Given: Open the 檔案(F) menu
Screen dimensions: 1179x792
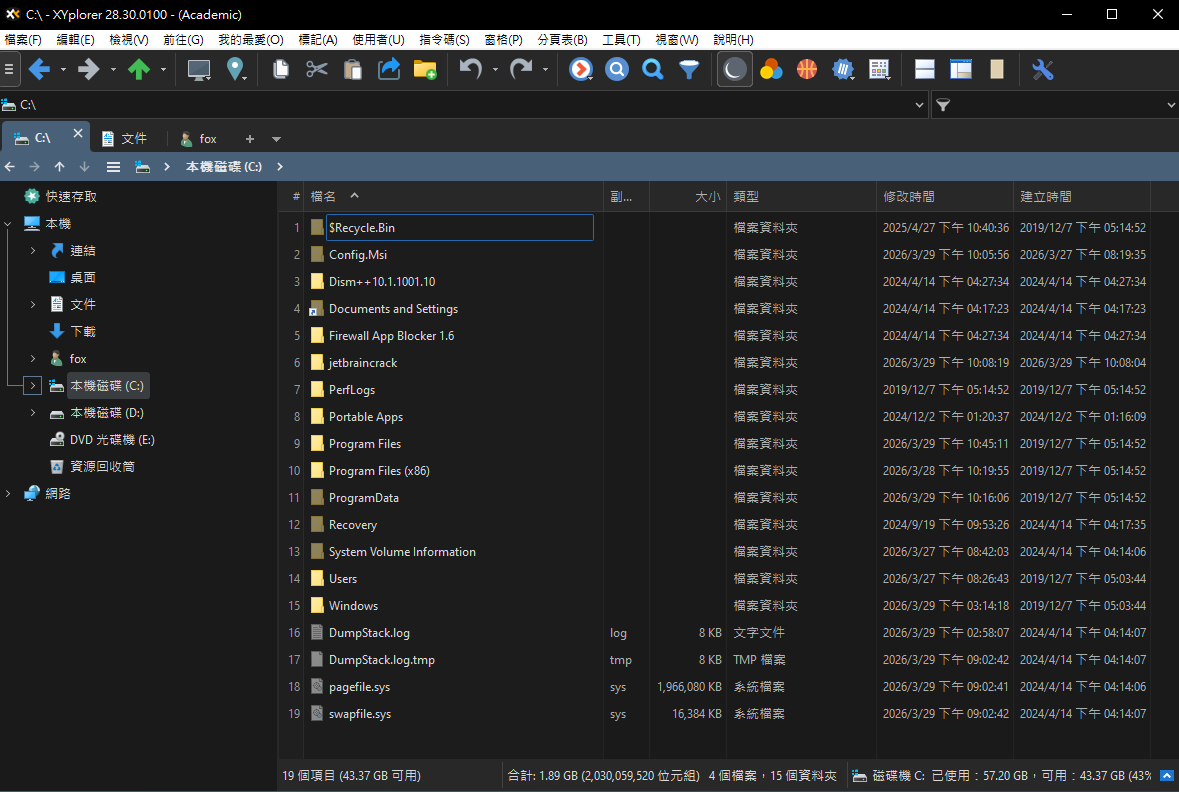Looking at the screenshot, I should [23, 40].
